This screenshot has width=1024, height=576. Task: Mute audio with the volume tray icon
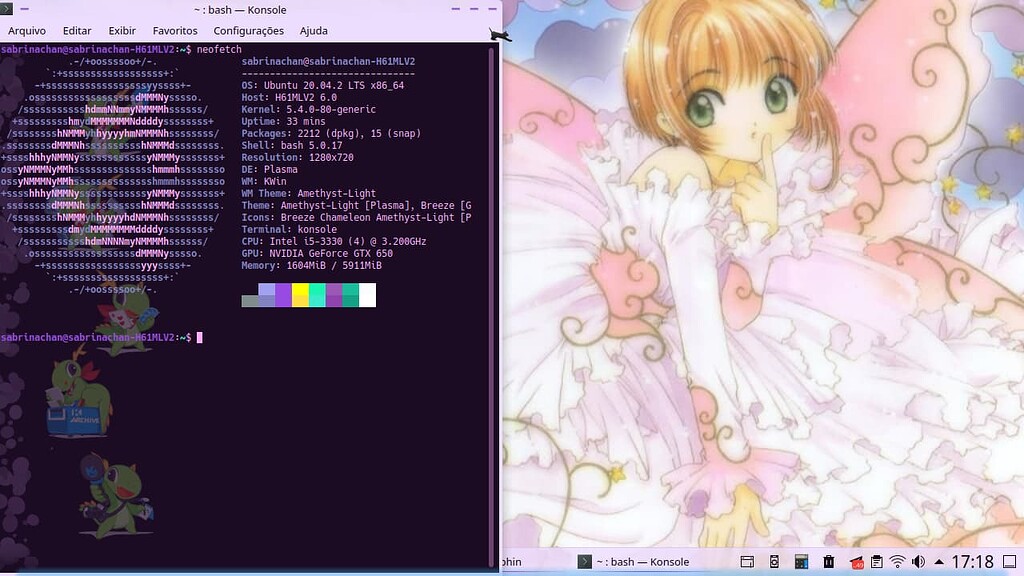[918, 562]
